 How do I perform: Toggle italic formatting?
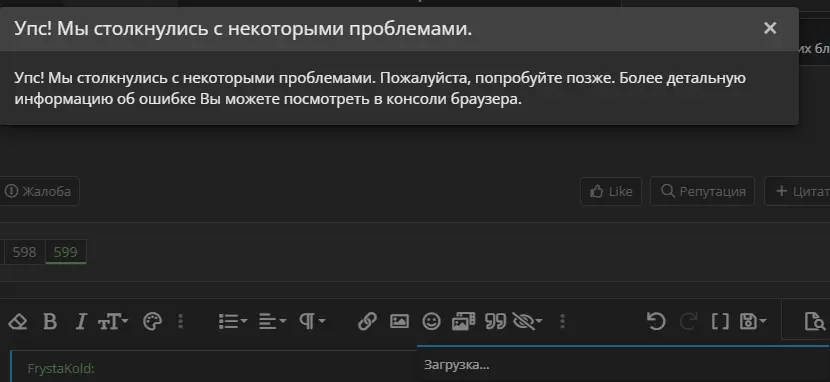coord(80,321)
